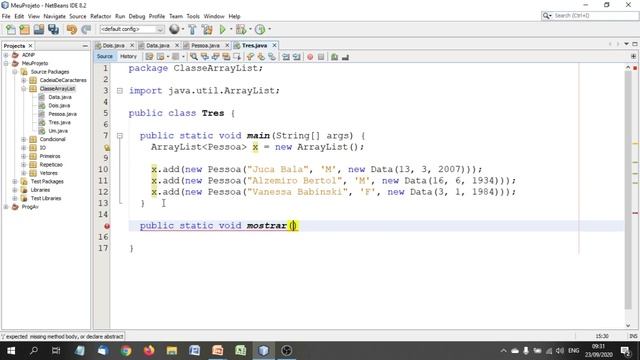The image size is (640, 360).
Task: Click the Shift Line Right icon
Action: pyautogui.click(x=297, y=57)
